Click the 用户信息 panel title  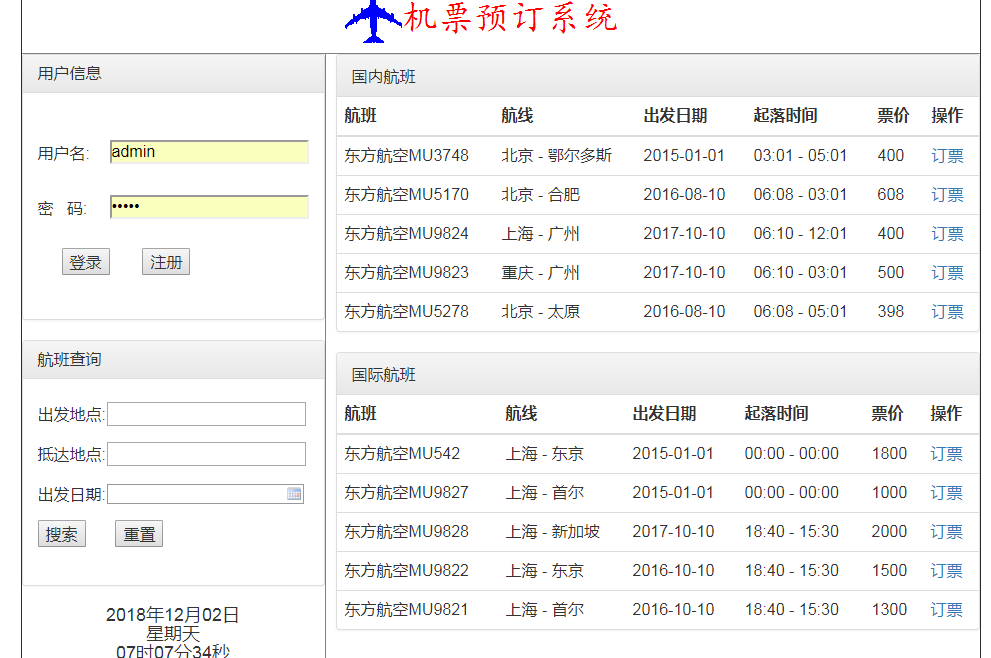[70, 73]
